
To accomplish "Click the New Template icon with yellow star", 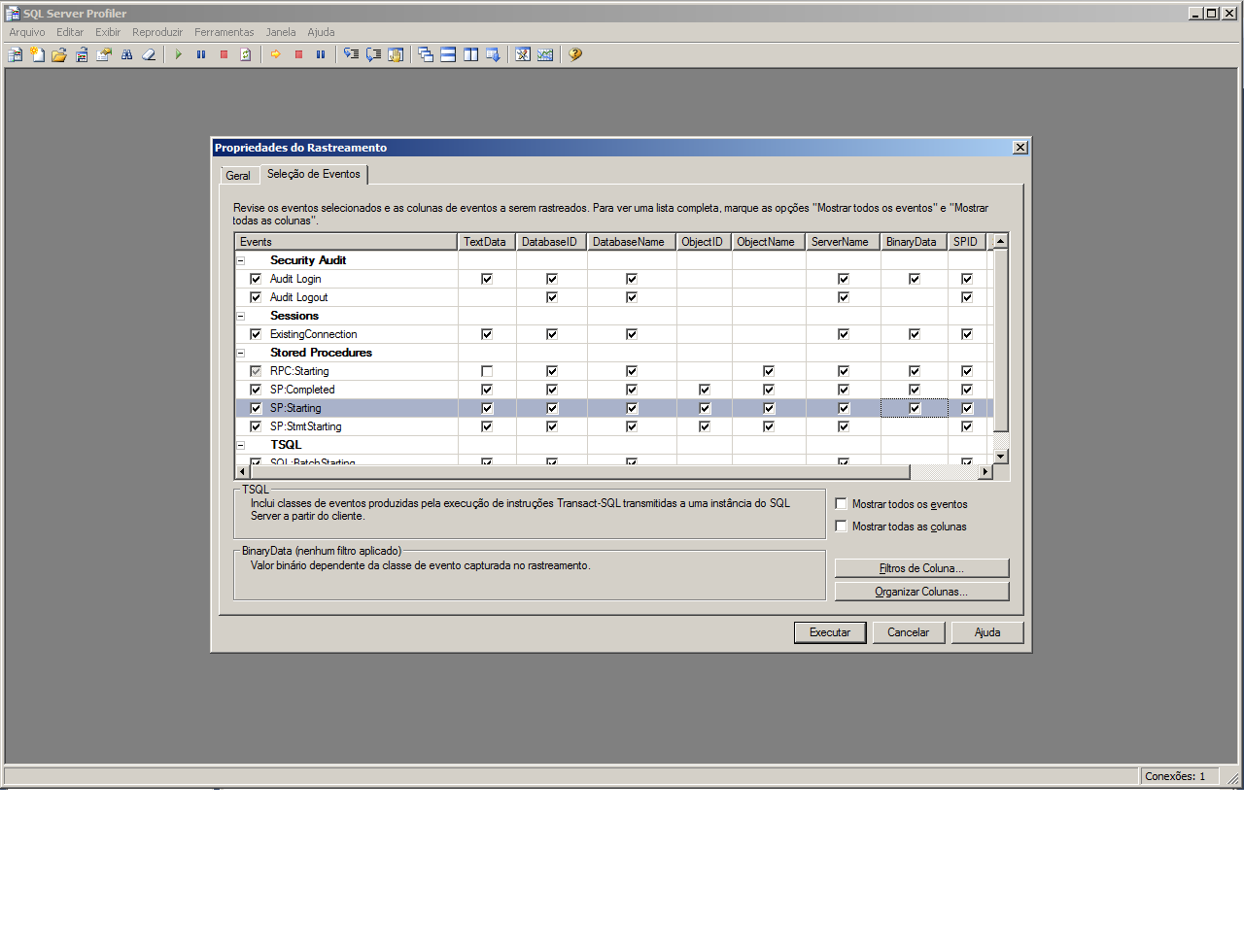I will click(37, 55).
